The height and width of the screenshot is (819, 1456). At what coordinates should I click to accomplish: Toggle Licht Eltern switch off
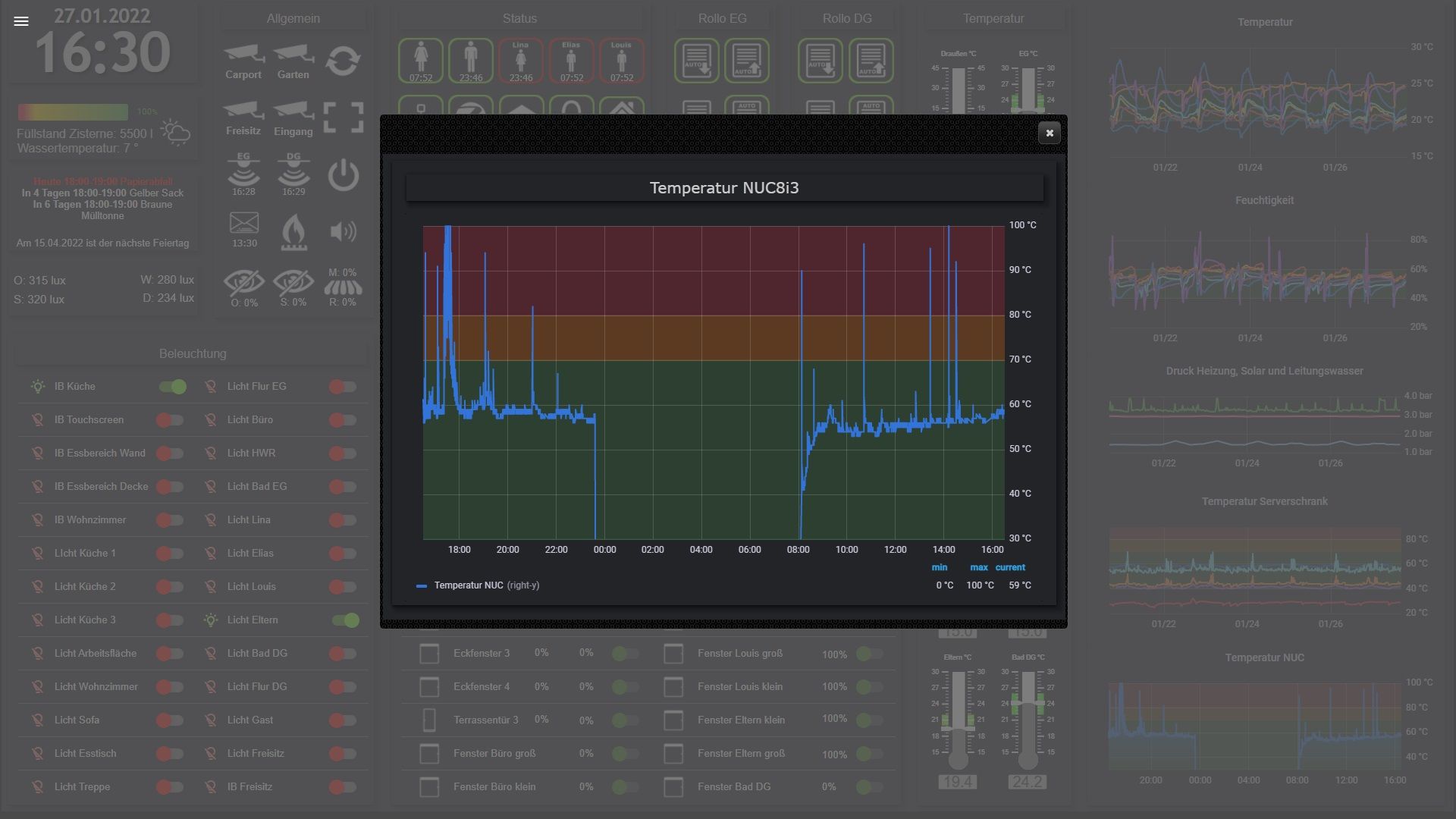point(346,620)
